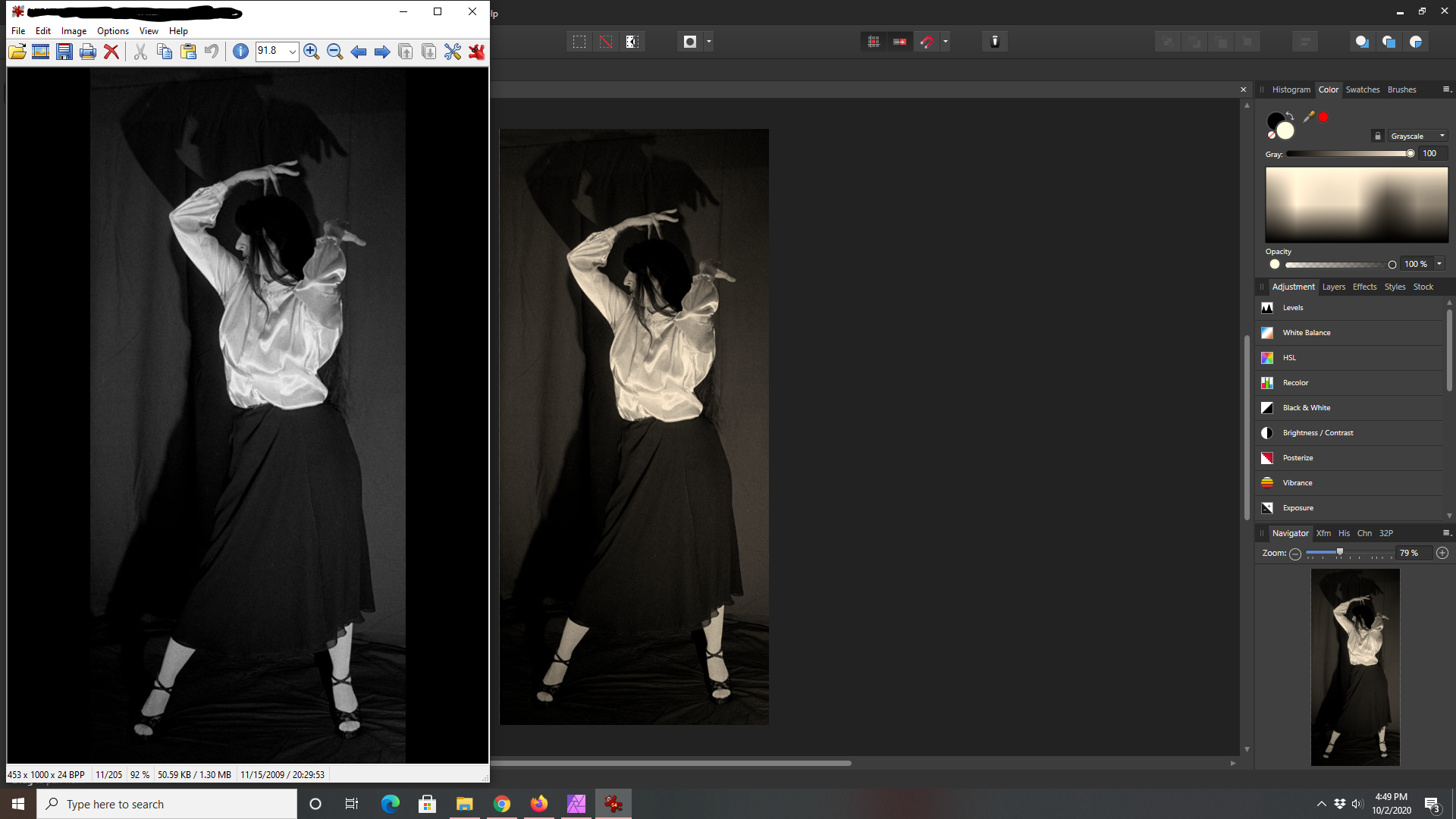Zoom in with the magnifier plus icon

311,52
